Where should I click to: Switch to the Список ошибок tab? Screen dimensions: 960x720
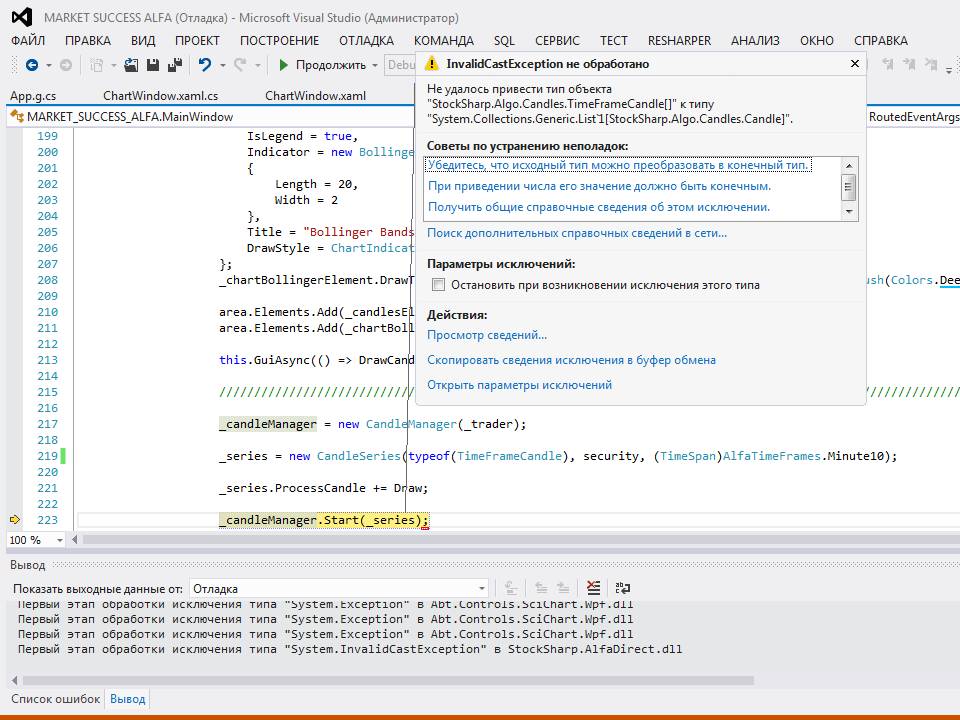click(55, 699)
